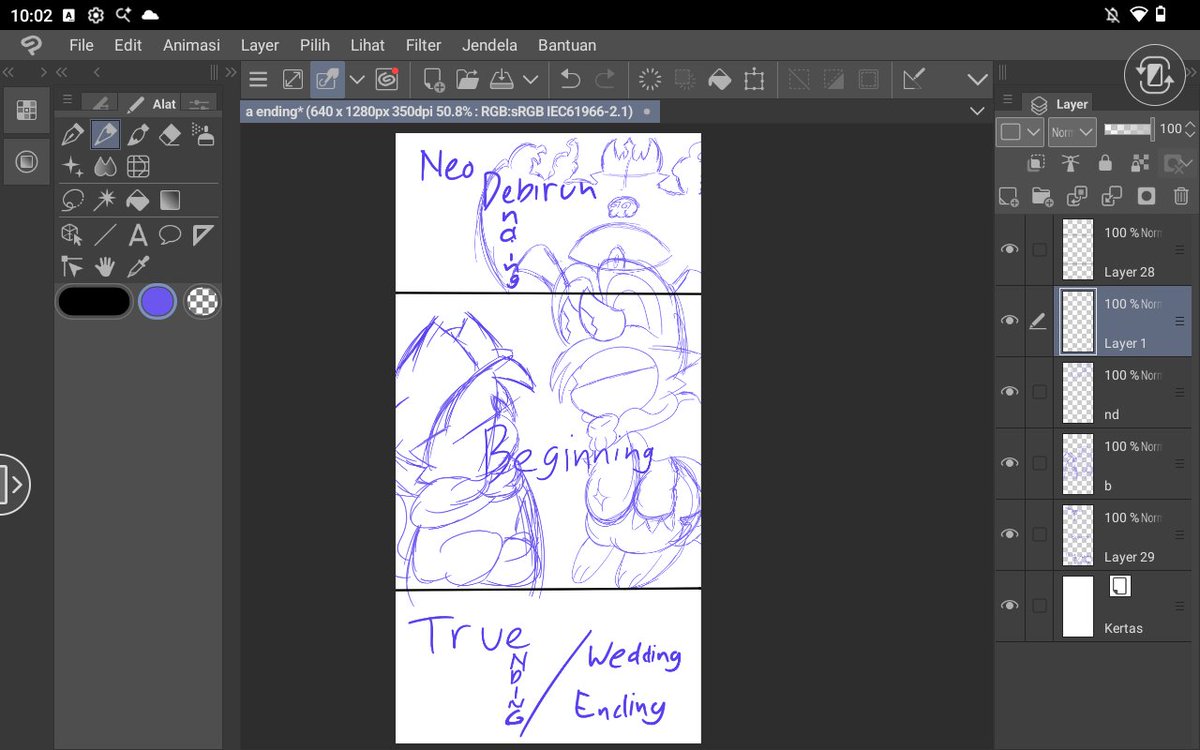1200x750 pixels.
Task: Toggle Clip to layer below
Action: click(x=1036, y=163)
